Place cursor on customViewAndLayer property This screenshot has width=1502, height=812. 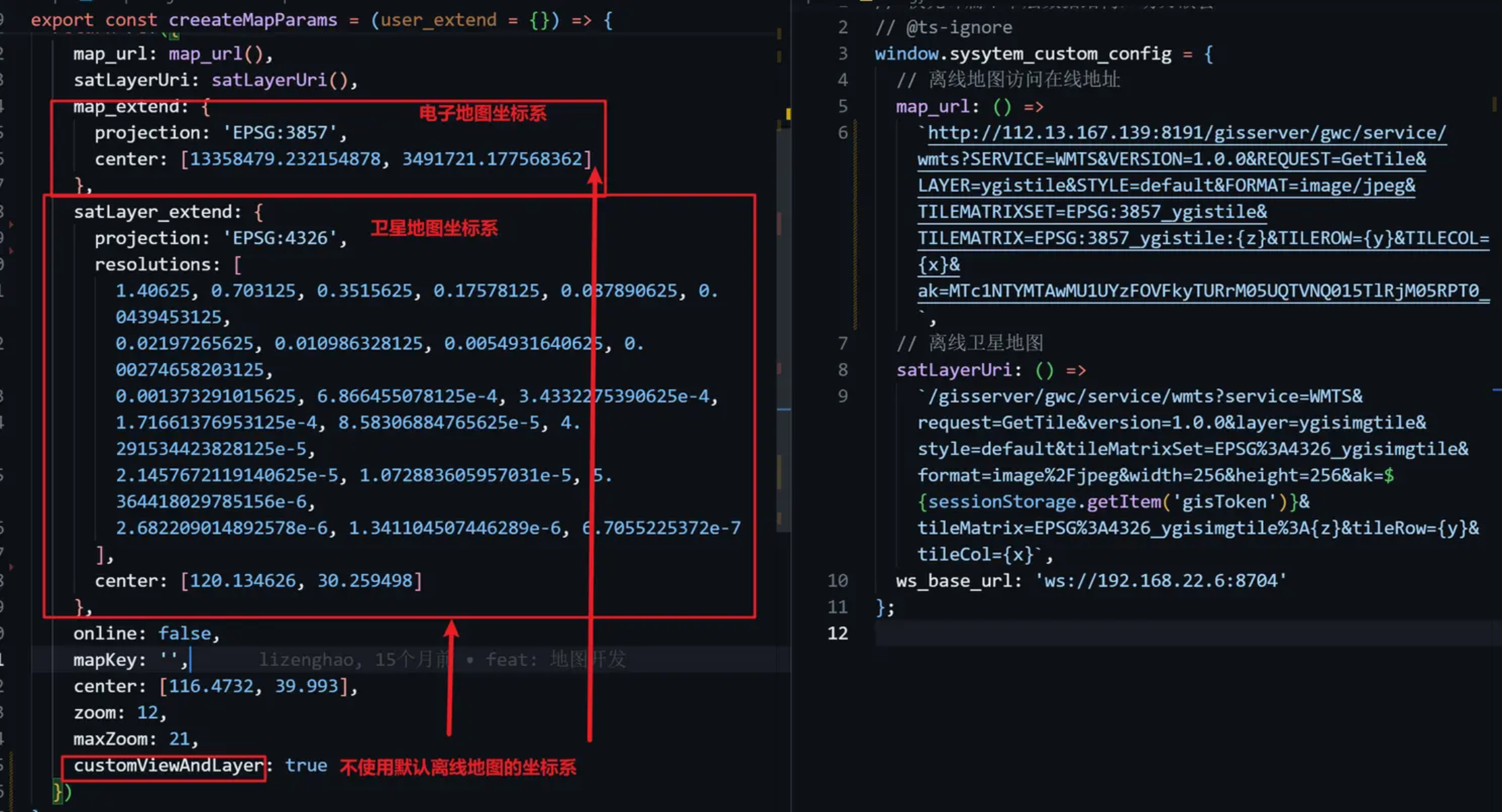168,766
